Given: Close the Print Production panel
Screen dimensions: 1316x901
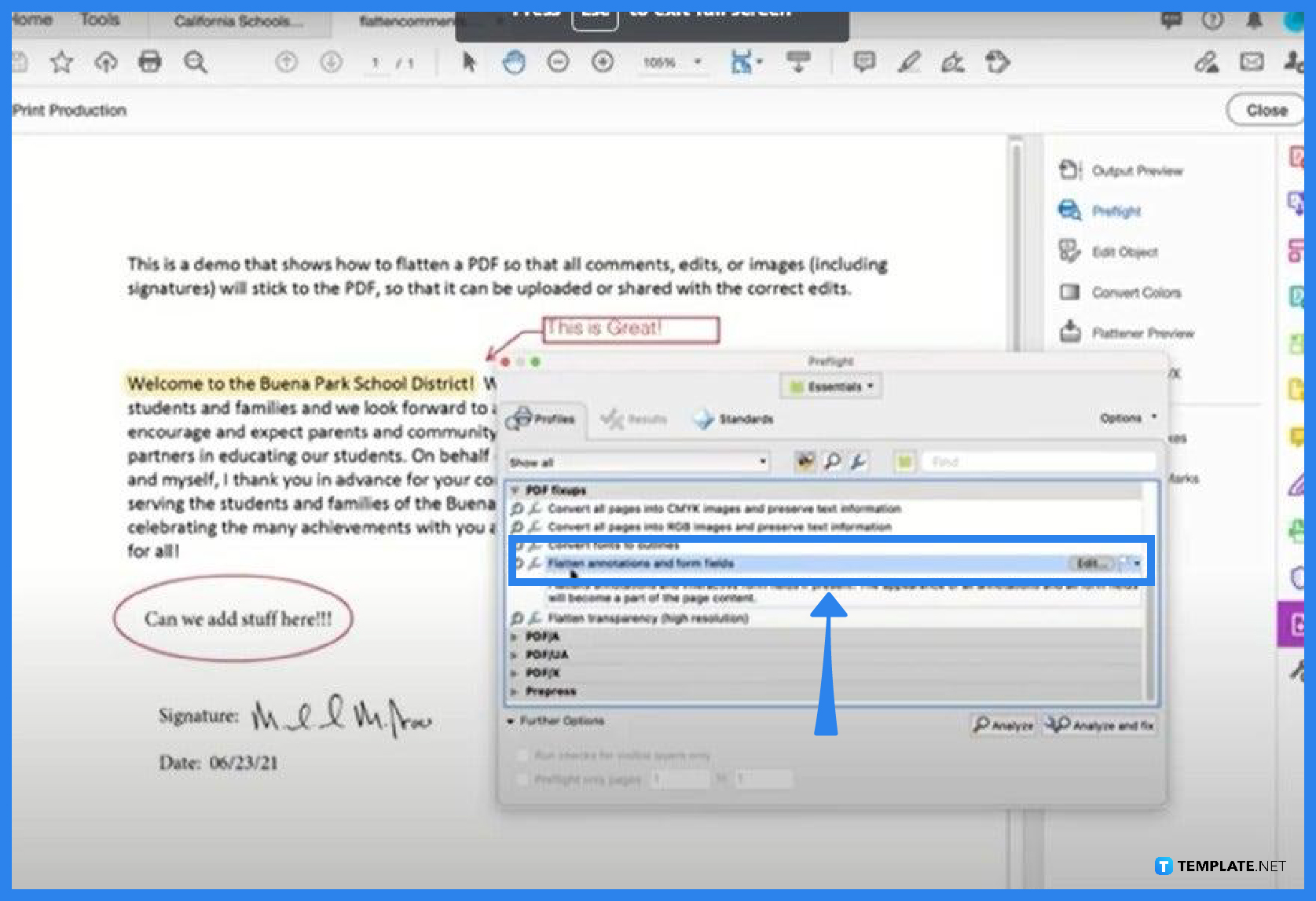Looking at the screenshot, I should point(1264,109).
